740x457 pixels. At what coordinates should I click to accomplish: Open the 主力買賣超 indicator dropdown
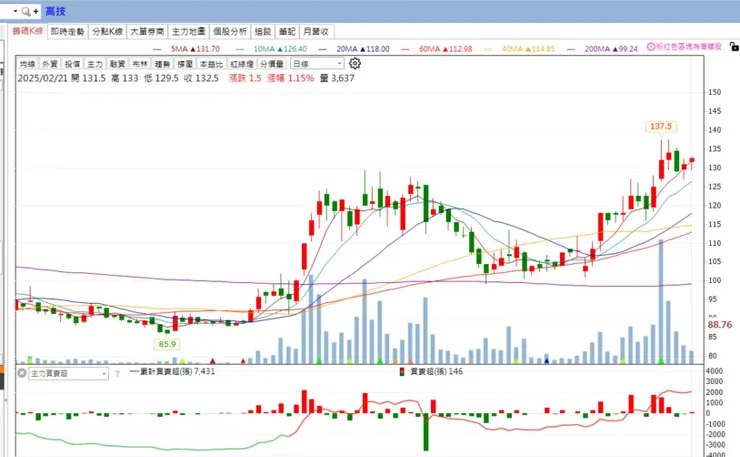69,373
